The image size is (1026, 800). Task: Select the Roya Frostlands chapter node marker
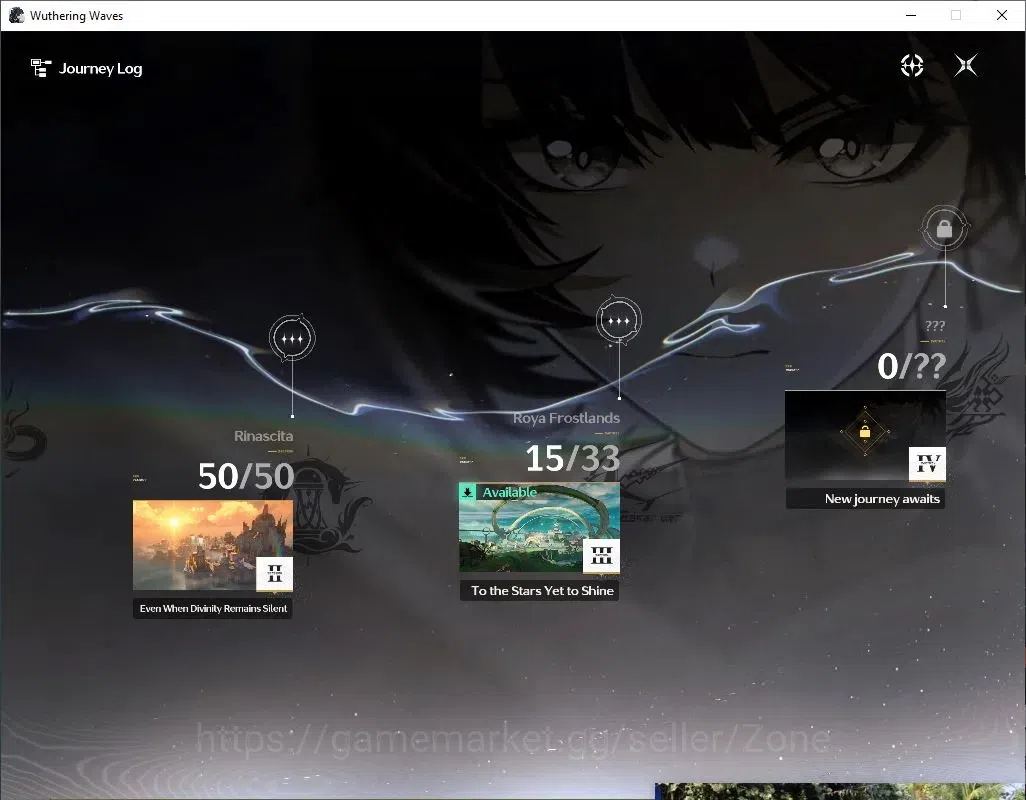tap(618, 321)
